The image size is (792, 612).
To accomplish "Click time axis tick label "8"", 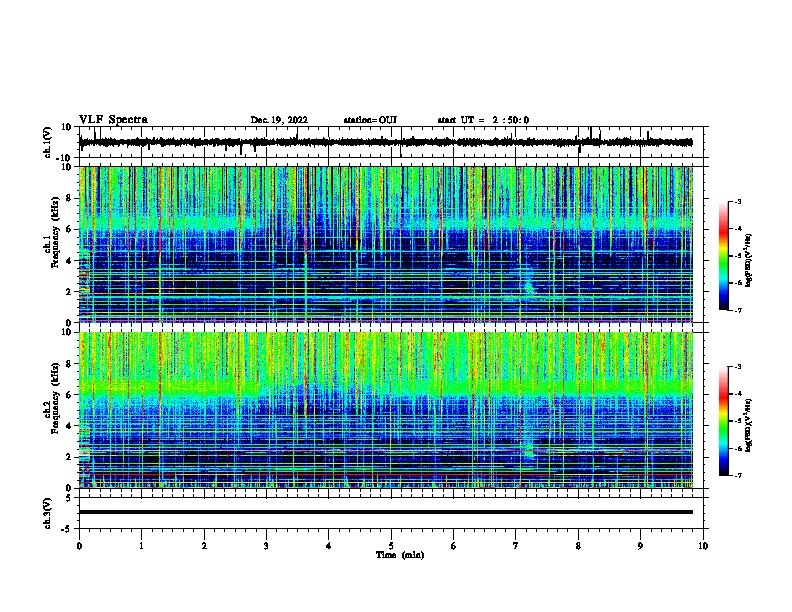I will coord(578,546).
